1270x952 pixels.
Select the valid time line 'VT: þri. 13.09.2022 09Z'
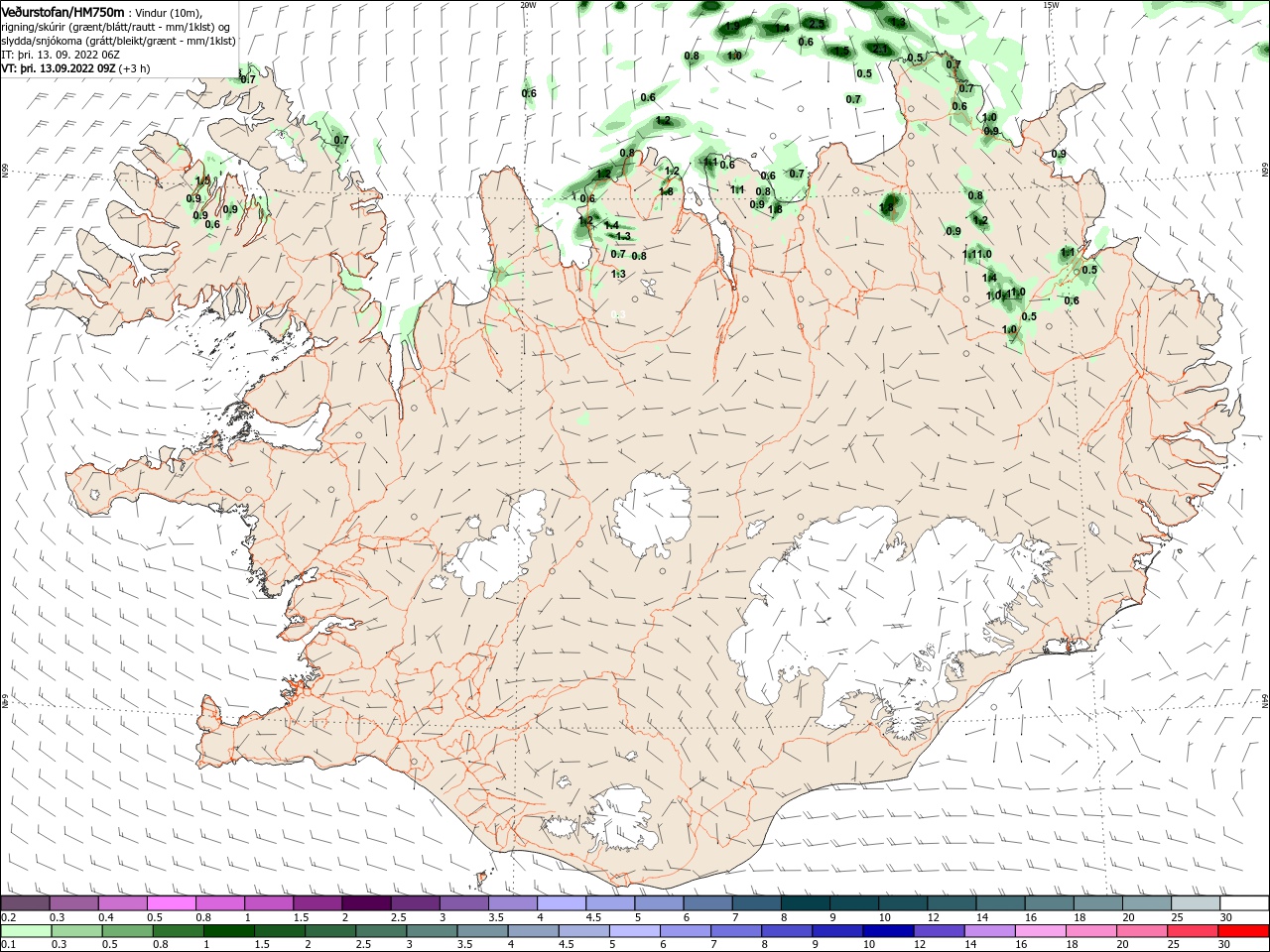click(59, 68)
